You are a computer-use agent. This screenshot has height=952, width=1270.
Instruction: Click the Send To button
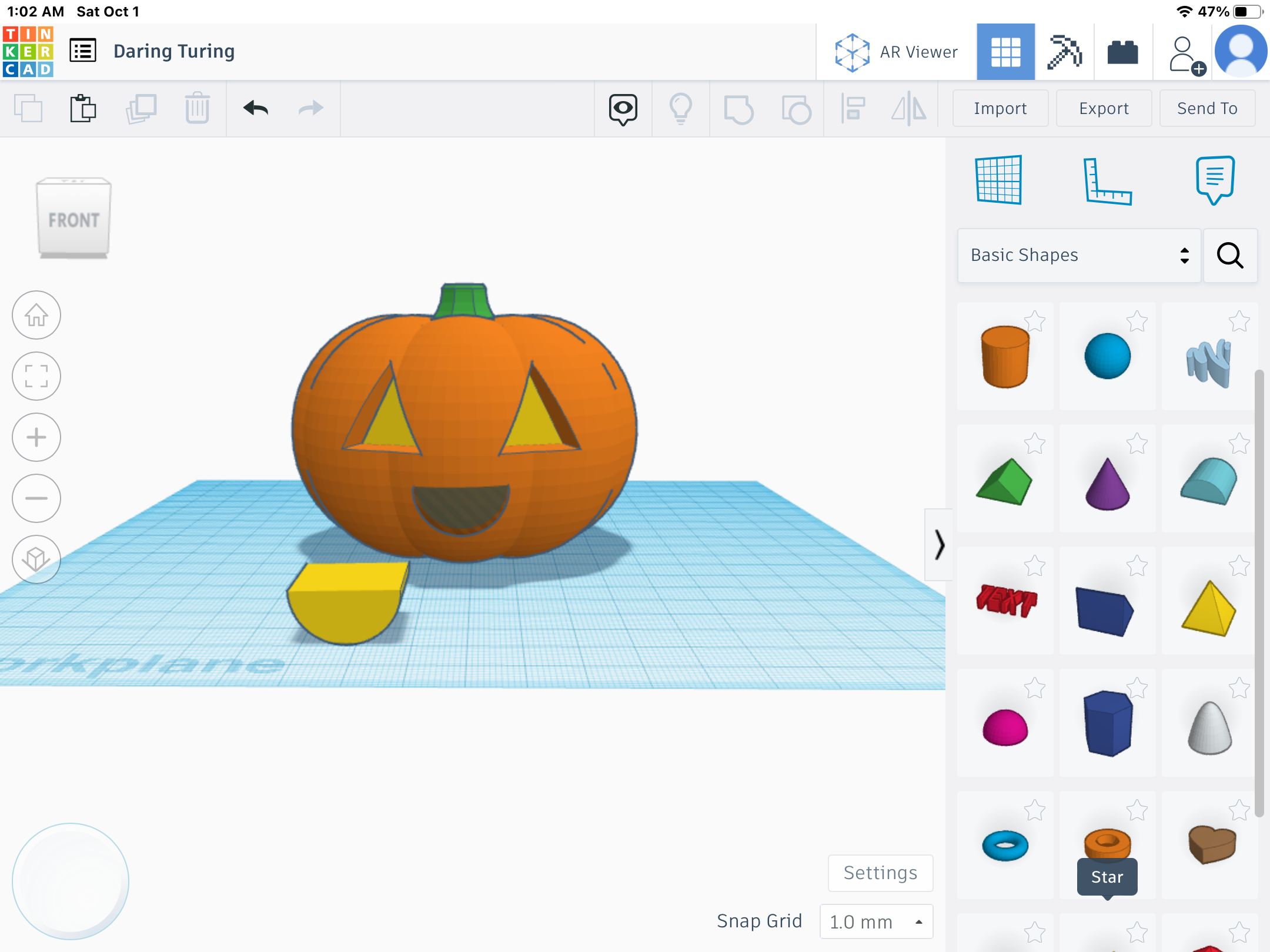1207,108
